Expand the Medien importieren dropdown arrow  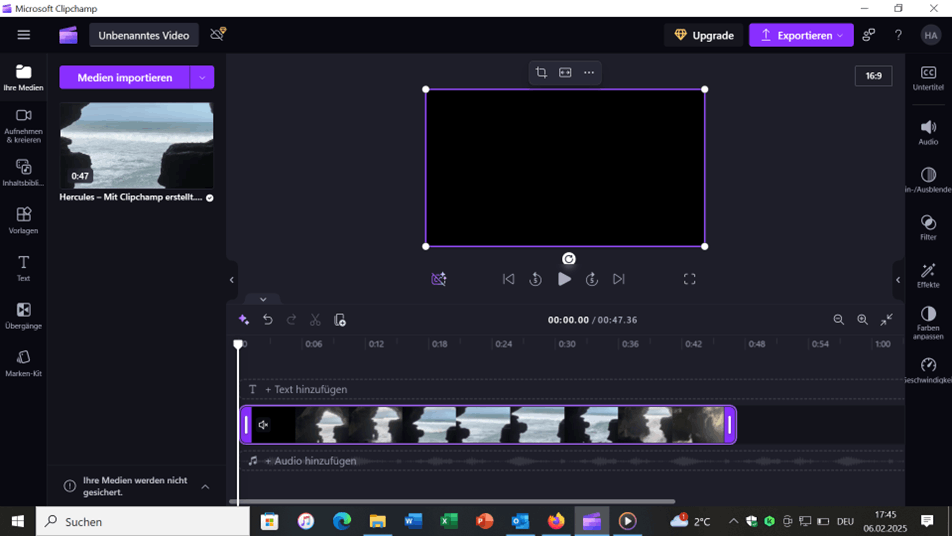pyautogui.click(x=202, y=78)
